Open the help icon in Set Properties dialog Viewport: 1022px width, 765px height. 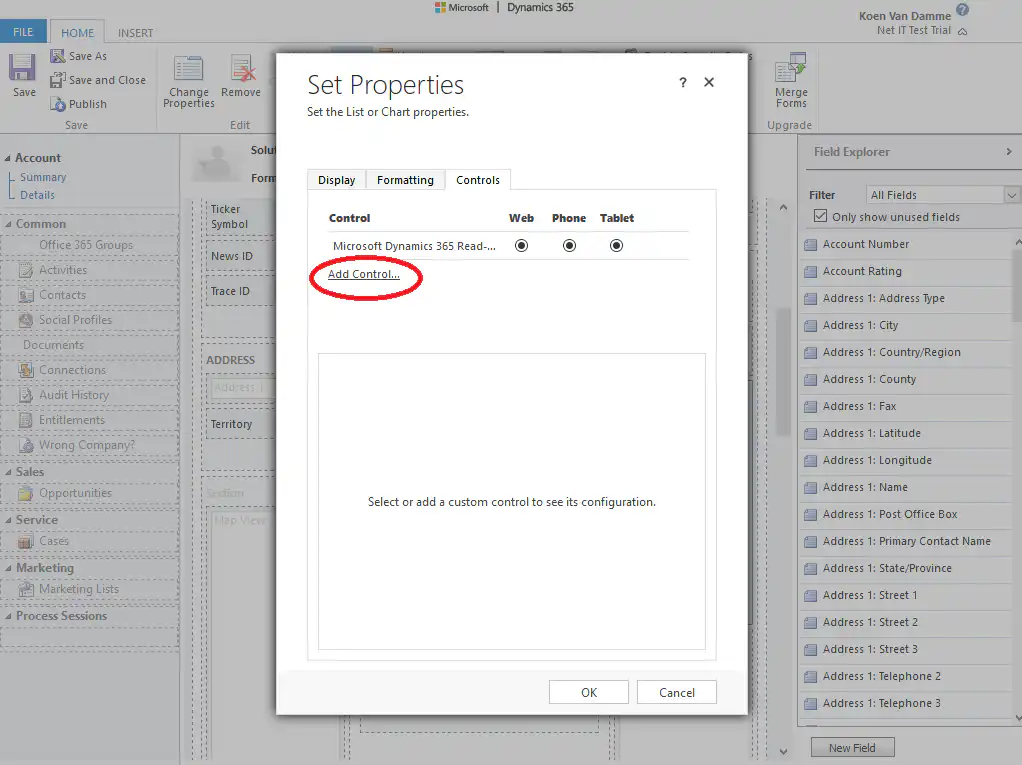[x=682, y=83]
